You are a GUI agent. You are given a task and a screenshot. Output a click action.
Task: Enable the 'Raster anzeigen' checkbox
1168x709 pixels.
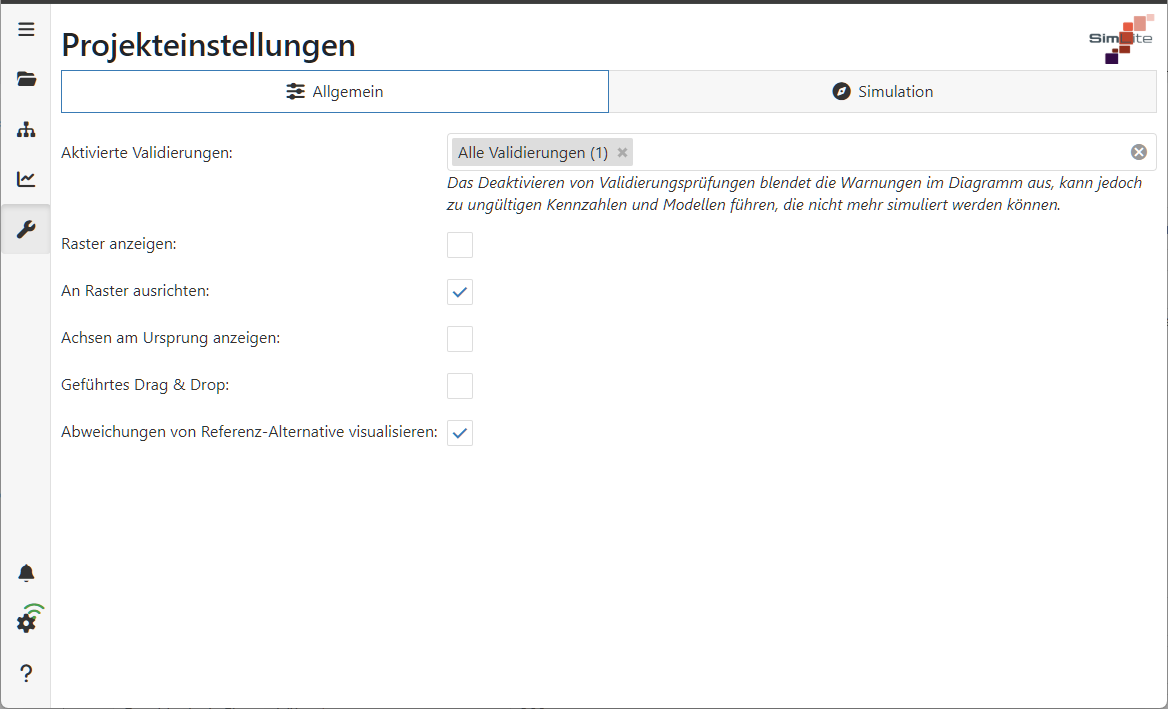(460, 244)
